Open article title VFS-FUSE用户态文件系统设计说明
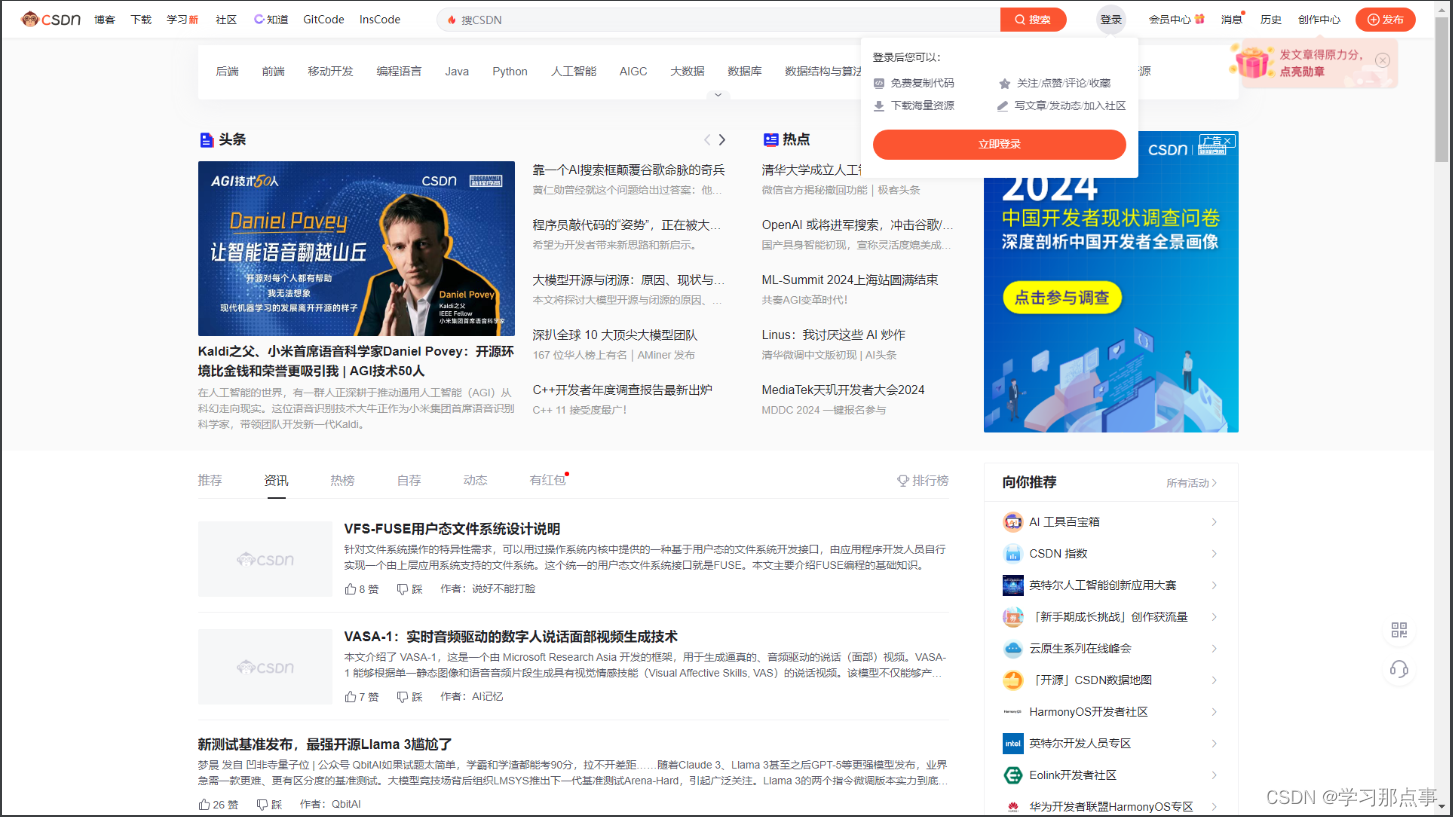 tap(452, 529)
